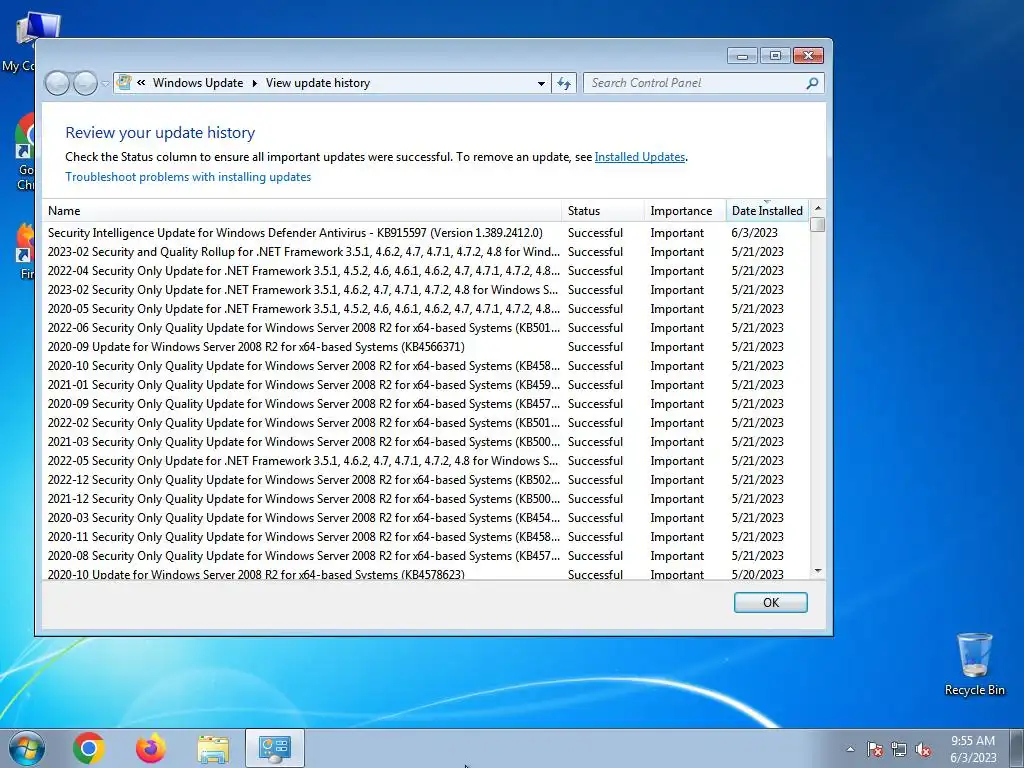Screen dimensions: 1024x768
Task: Click the Forward navigation arrow button
Action: [x=86, y=83]
